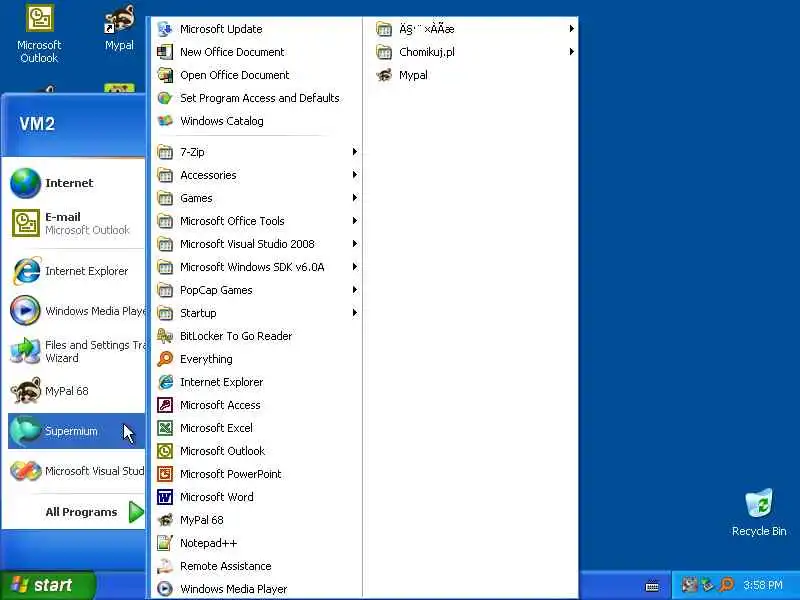
Task: Click the highlighted Supermium entry
Action: click(77, 431)
